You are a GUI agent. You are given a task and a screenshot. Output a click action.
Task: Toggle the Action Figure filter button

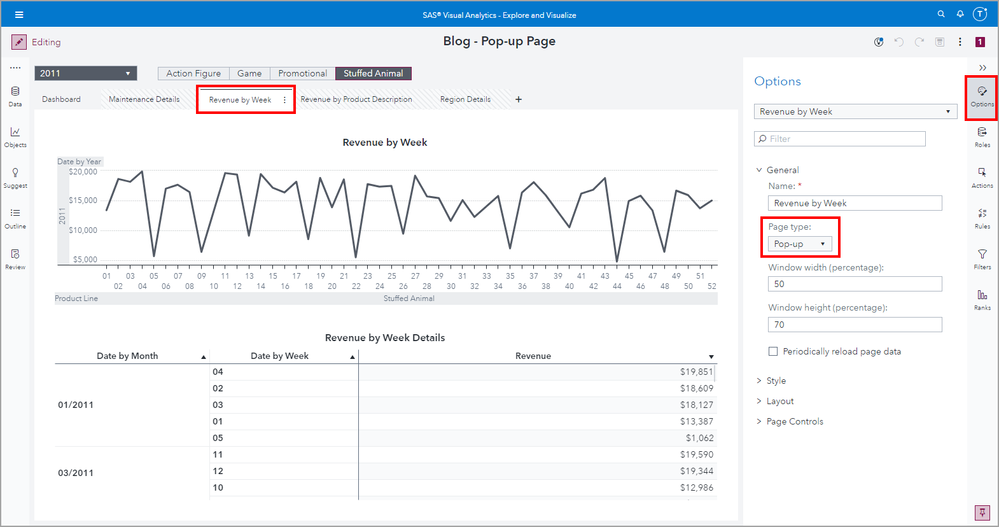tap(193, 74)
